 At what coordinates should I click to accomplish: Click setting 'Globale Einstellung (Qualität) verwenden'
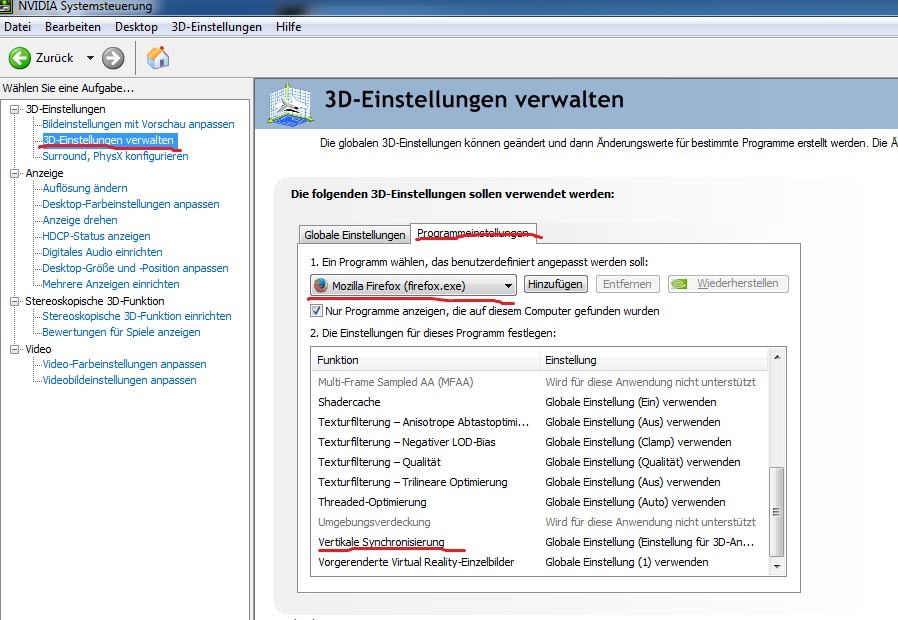(x=643, y=463)
